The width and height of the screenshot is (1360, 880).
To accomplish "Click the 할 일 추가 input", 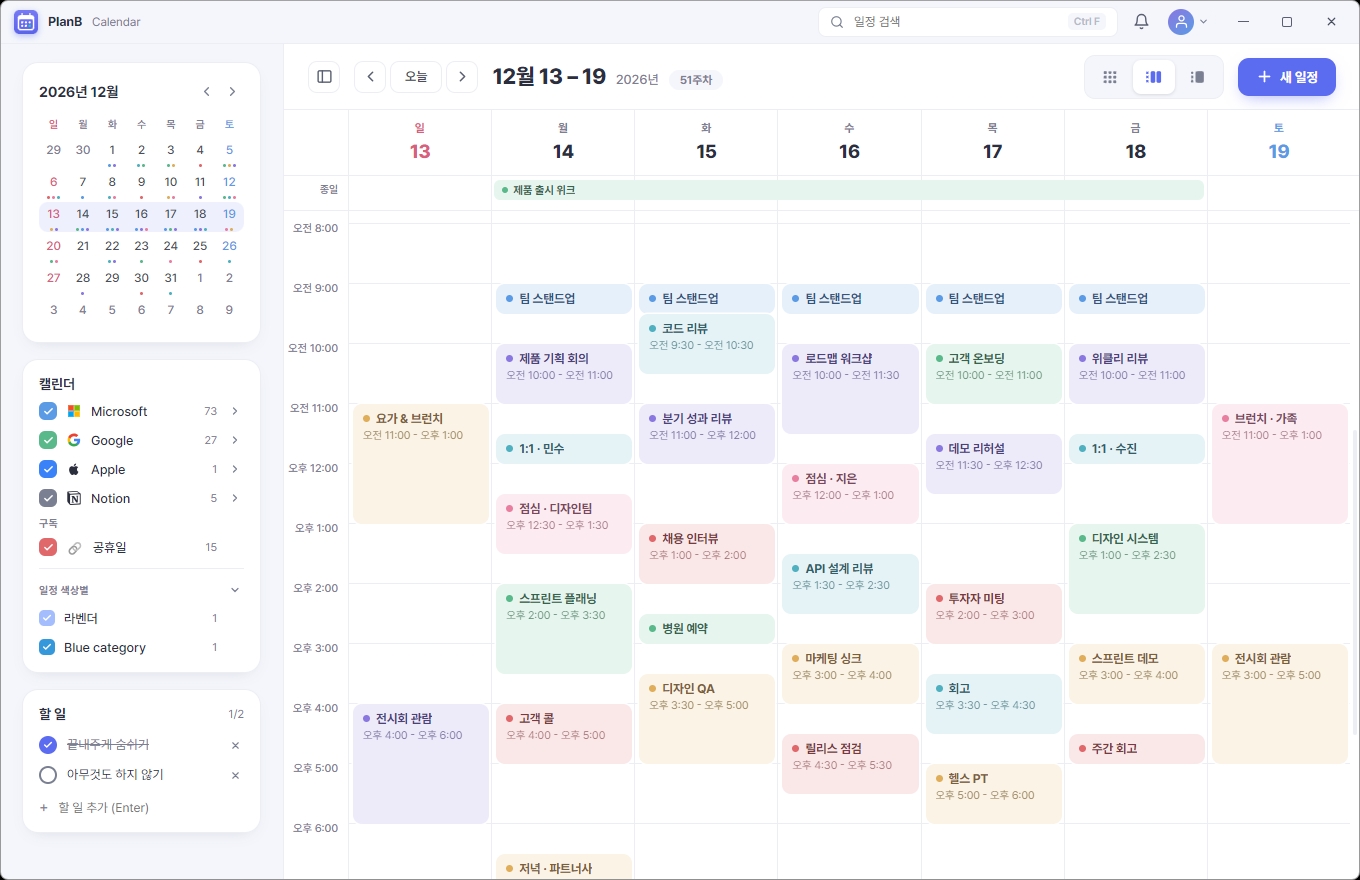I will point(141,807).
